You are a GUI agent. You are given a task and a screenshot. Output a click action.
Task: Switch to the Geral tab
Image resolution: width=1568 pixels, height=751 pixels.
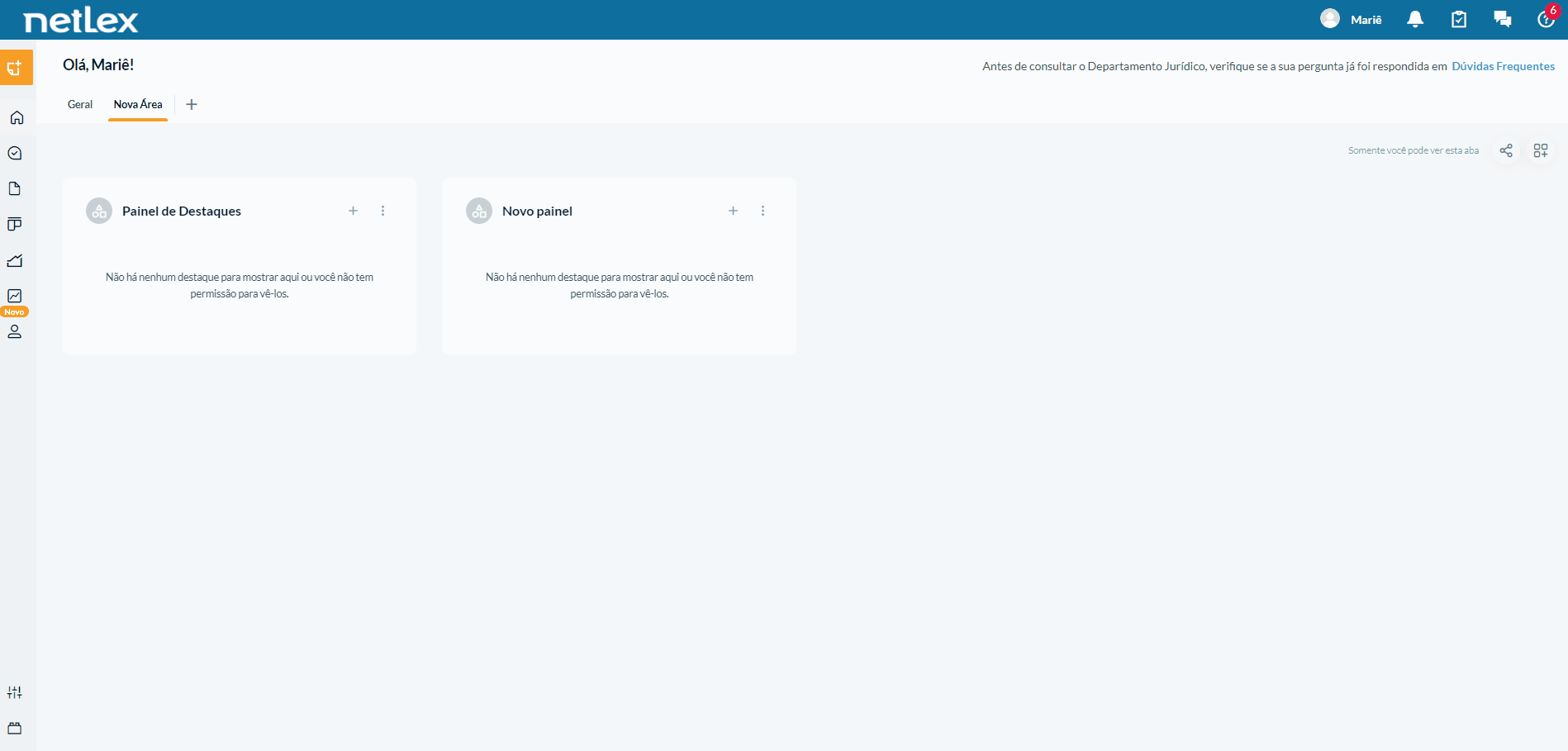click(x=80, y=104)
